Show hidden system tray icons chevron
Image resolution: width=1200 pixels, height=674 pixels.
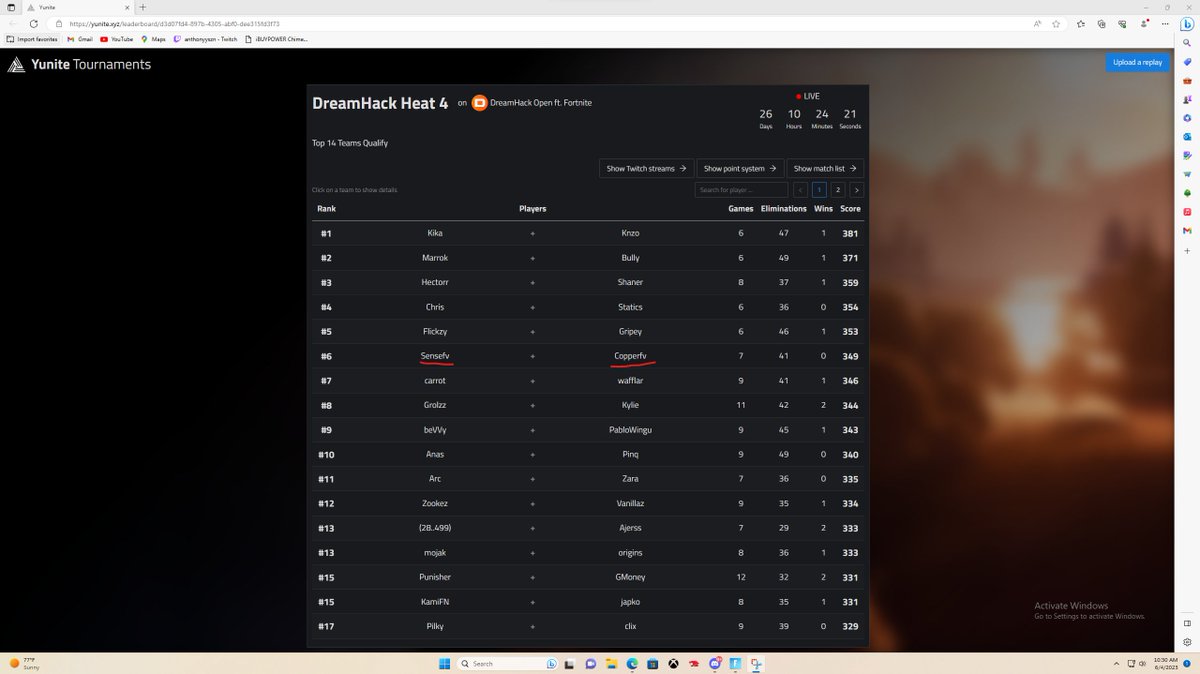pos(1116,663)
